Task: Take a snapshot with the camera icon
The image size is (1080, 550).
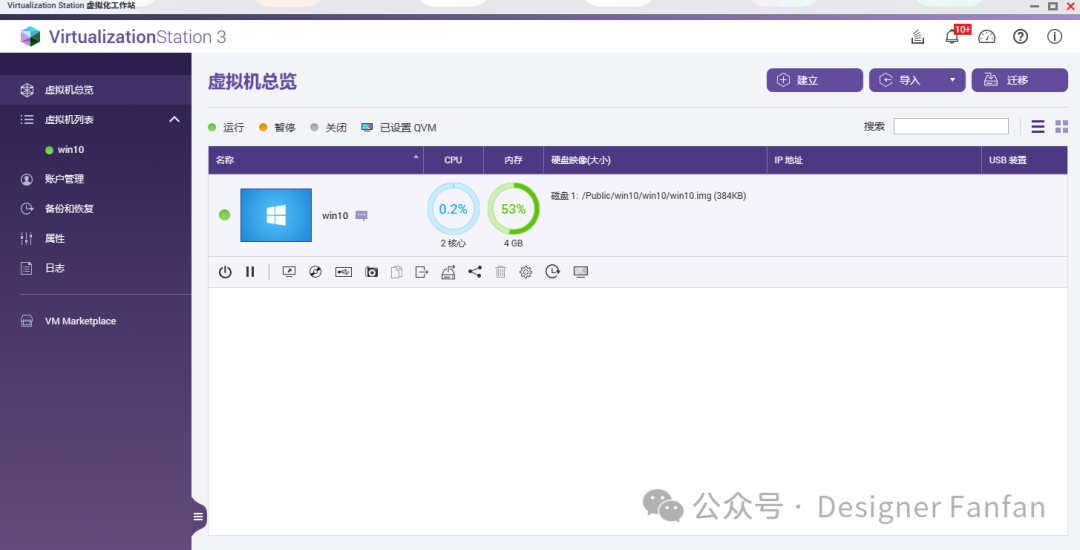Action: 372,272
